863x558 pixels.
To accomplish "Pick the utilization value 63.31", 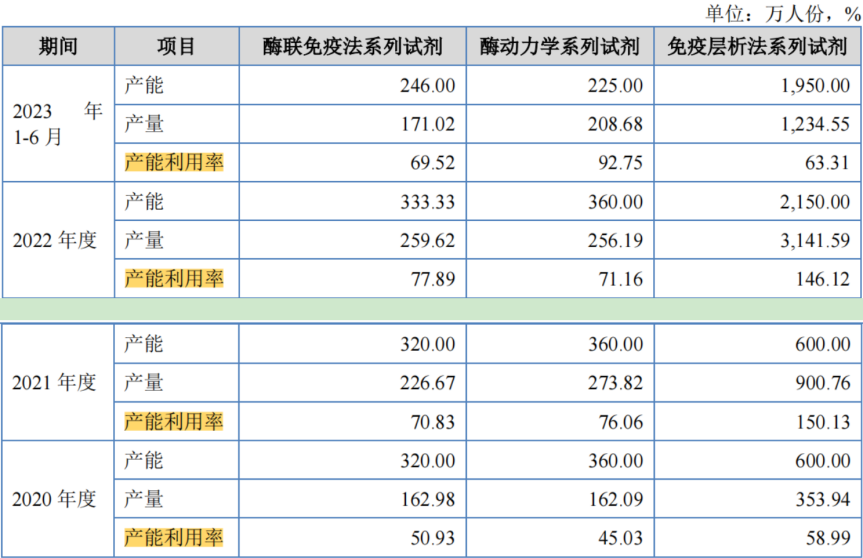I will pyautogui.click(x=827, y=163).
